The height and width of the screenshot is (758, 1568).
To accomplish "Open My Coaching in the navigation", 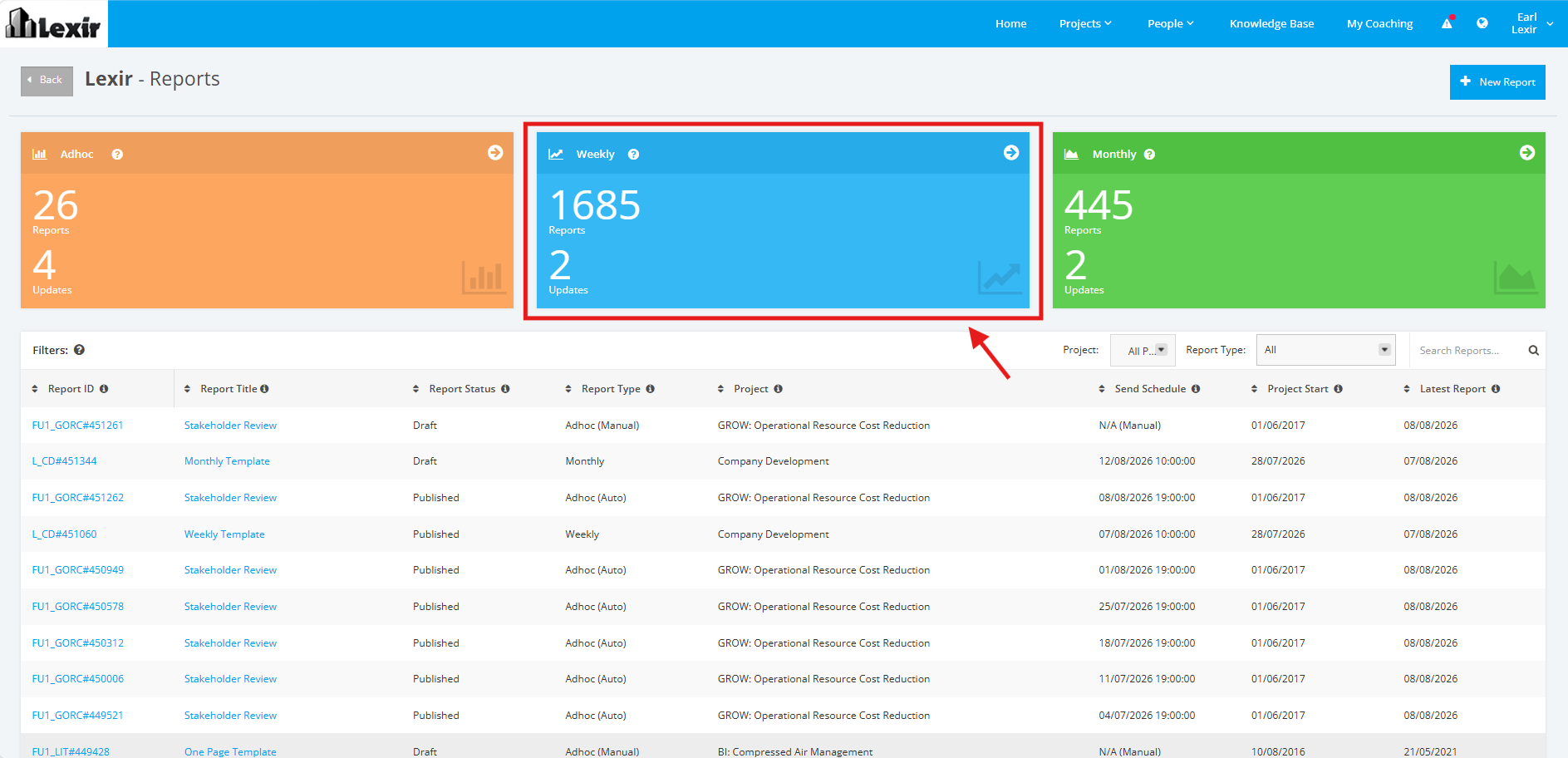I will pyautogui.click(x=1379, y=23).
